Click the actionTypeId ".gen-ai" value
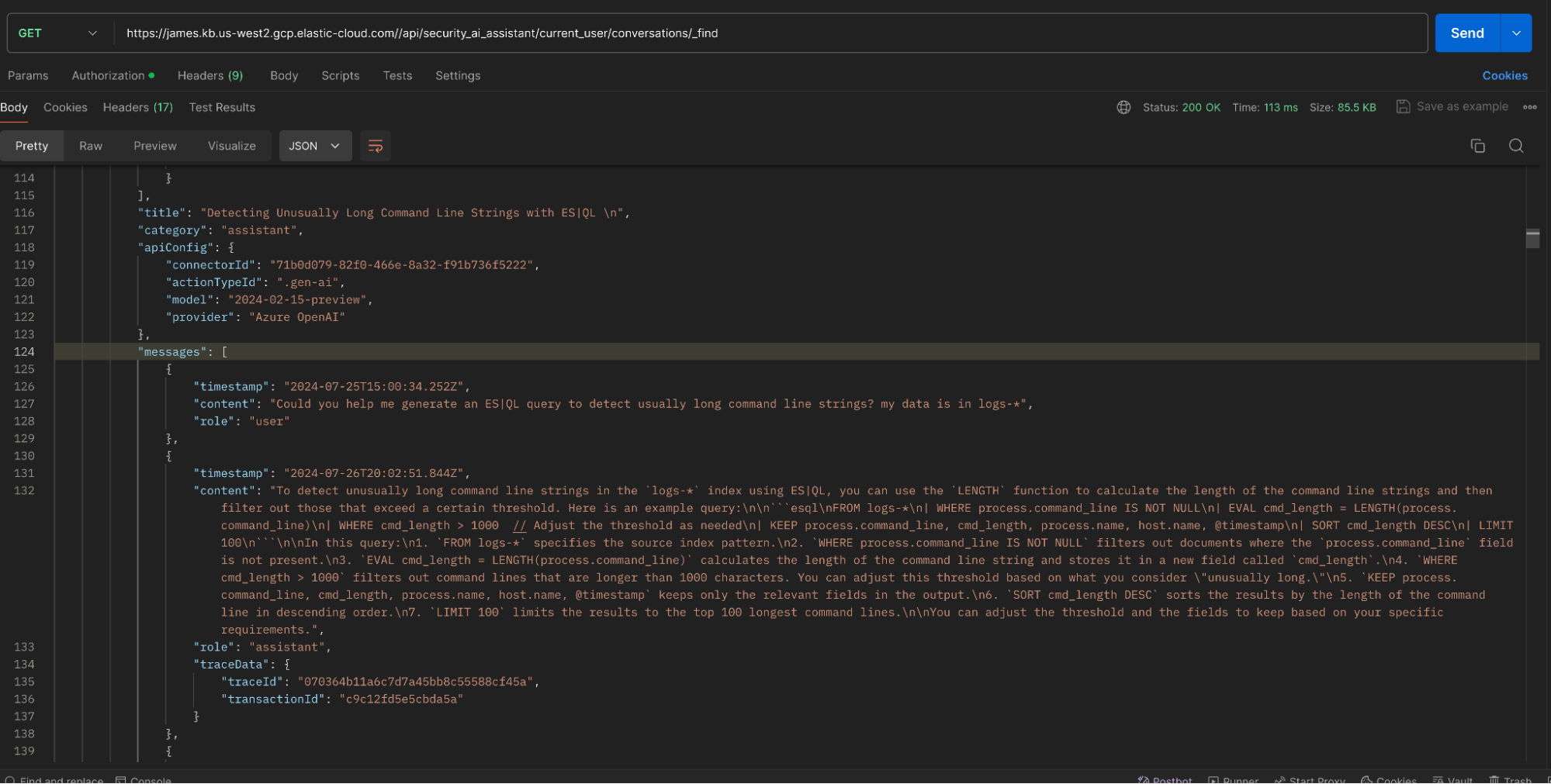Screen dimensions: 1551x784 [308, 282]
